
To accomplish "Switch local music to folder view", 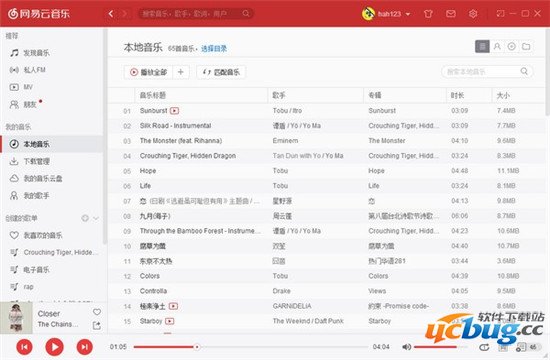I will [526, 46].
